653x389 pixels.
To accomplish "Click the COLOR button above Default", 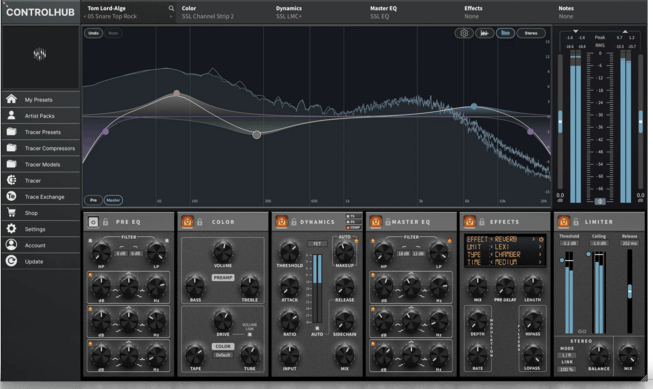I will [223, 347].
